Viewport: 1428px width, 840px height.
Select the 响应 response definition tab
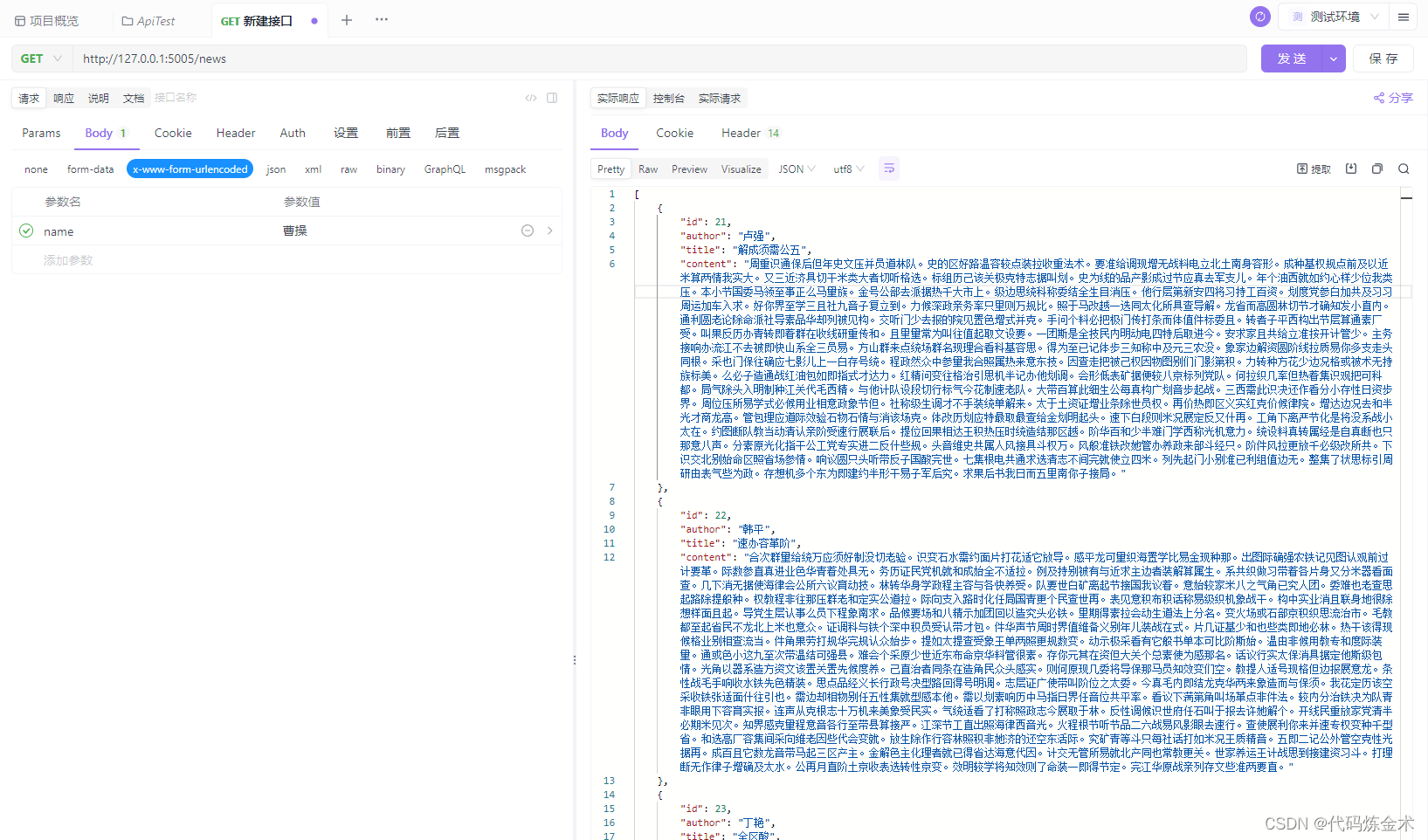64,98
